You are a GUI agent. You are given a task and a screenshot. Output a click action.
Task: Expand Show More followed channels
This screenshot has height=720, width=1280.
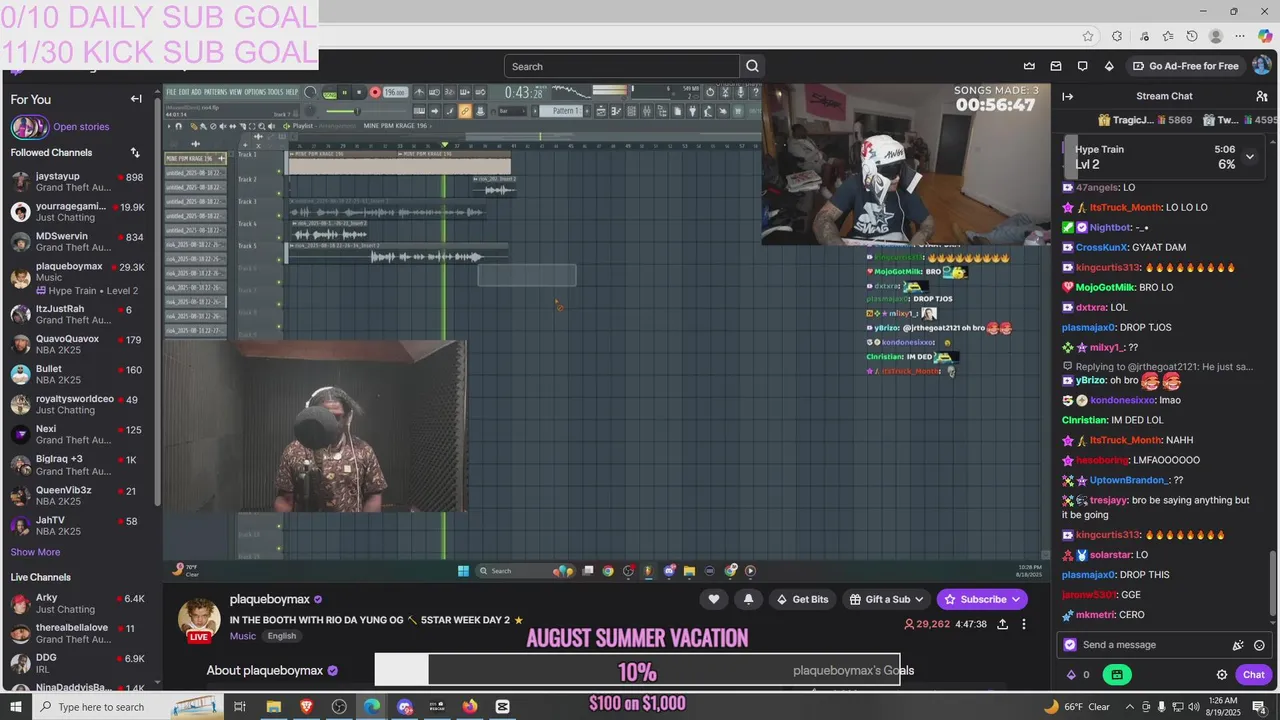(35, 552)
